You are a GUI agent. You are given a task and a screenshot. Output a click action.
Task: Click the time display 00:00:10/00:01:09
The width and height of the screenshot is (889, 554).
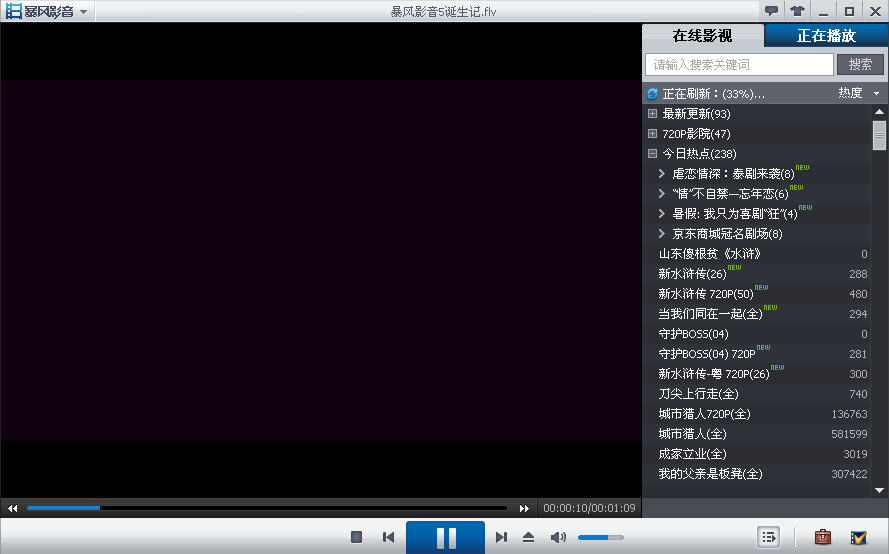(x=589, y=508)
